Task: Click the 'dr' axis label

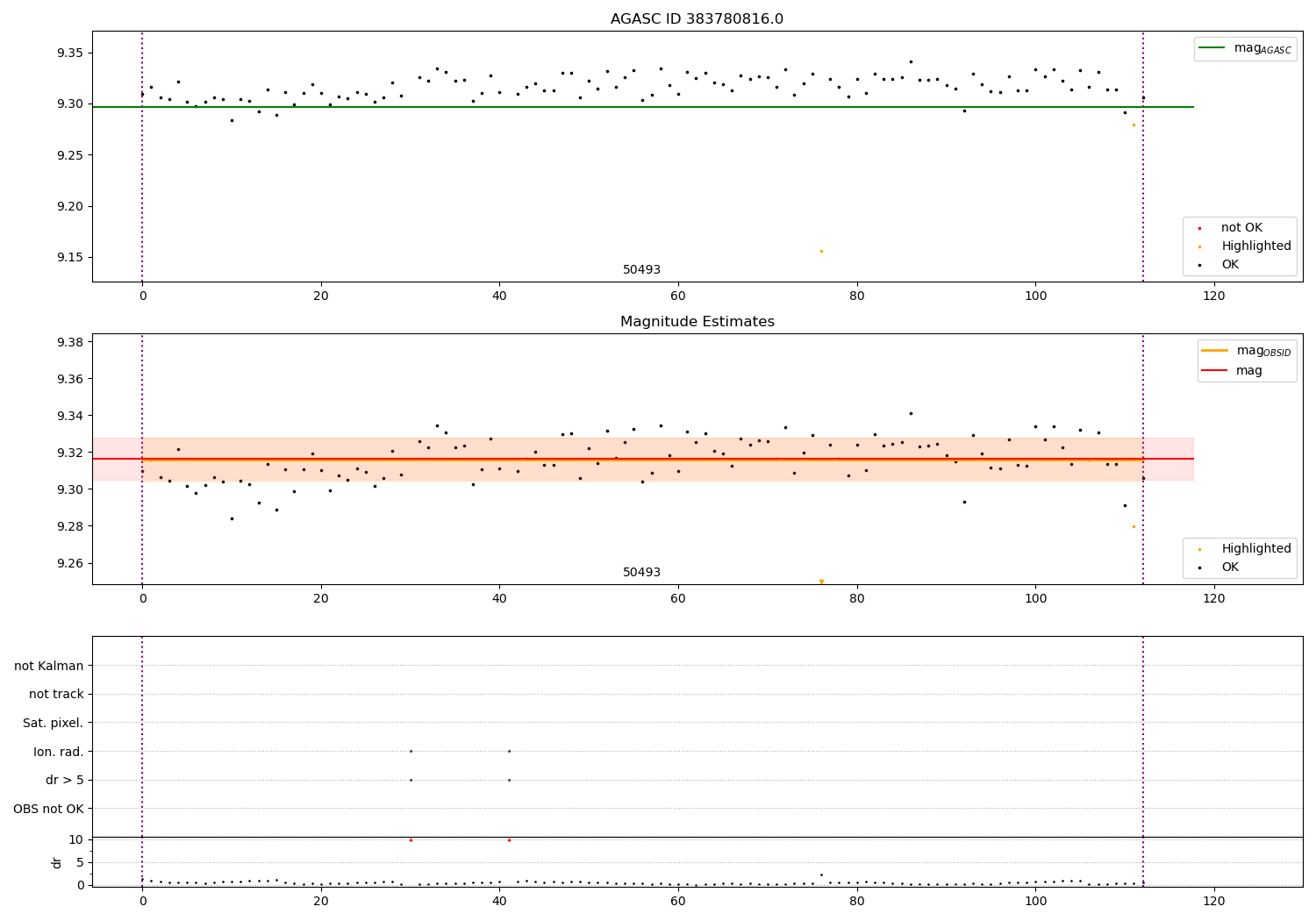Action: click(x=57, y=862)
